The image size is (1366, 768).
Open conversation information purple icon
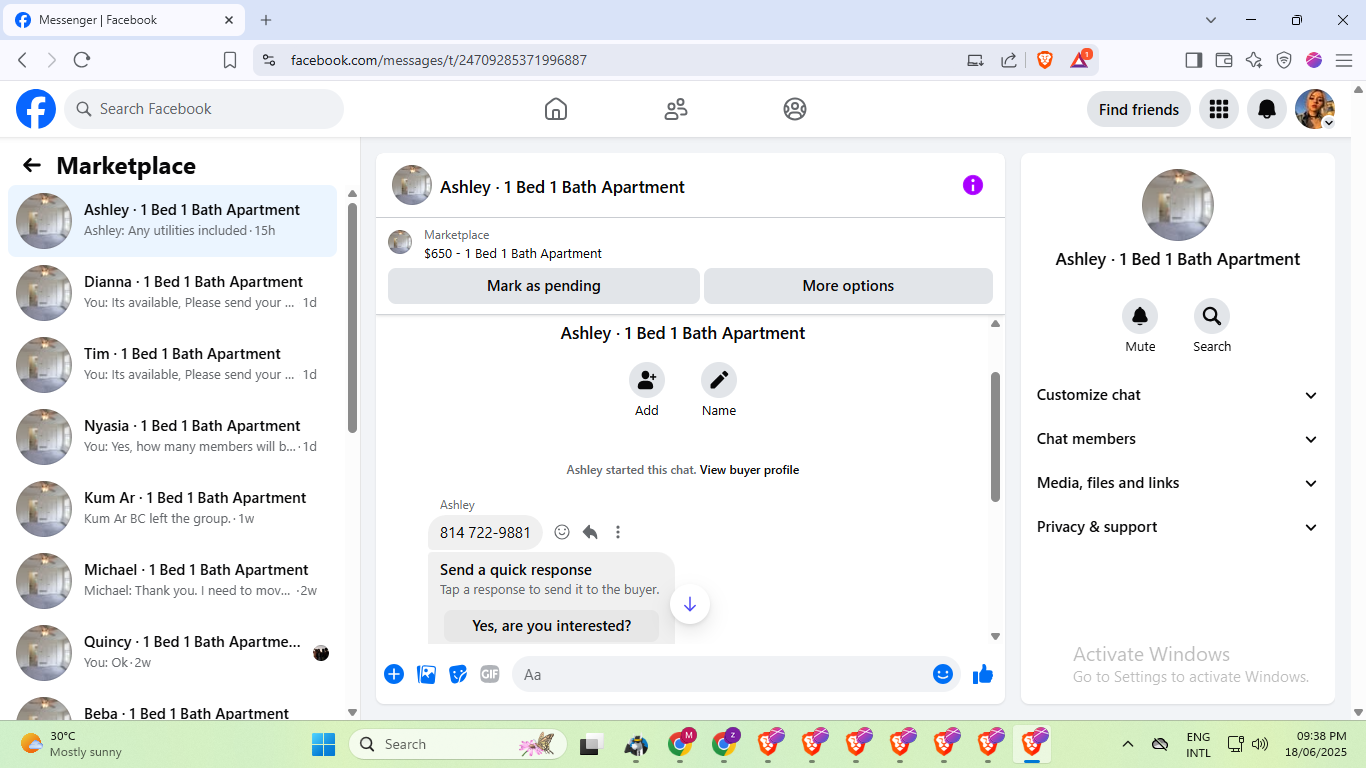pyautogui.click(x=973, y=185)
